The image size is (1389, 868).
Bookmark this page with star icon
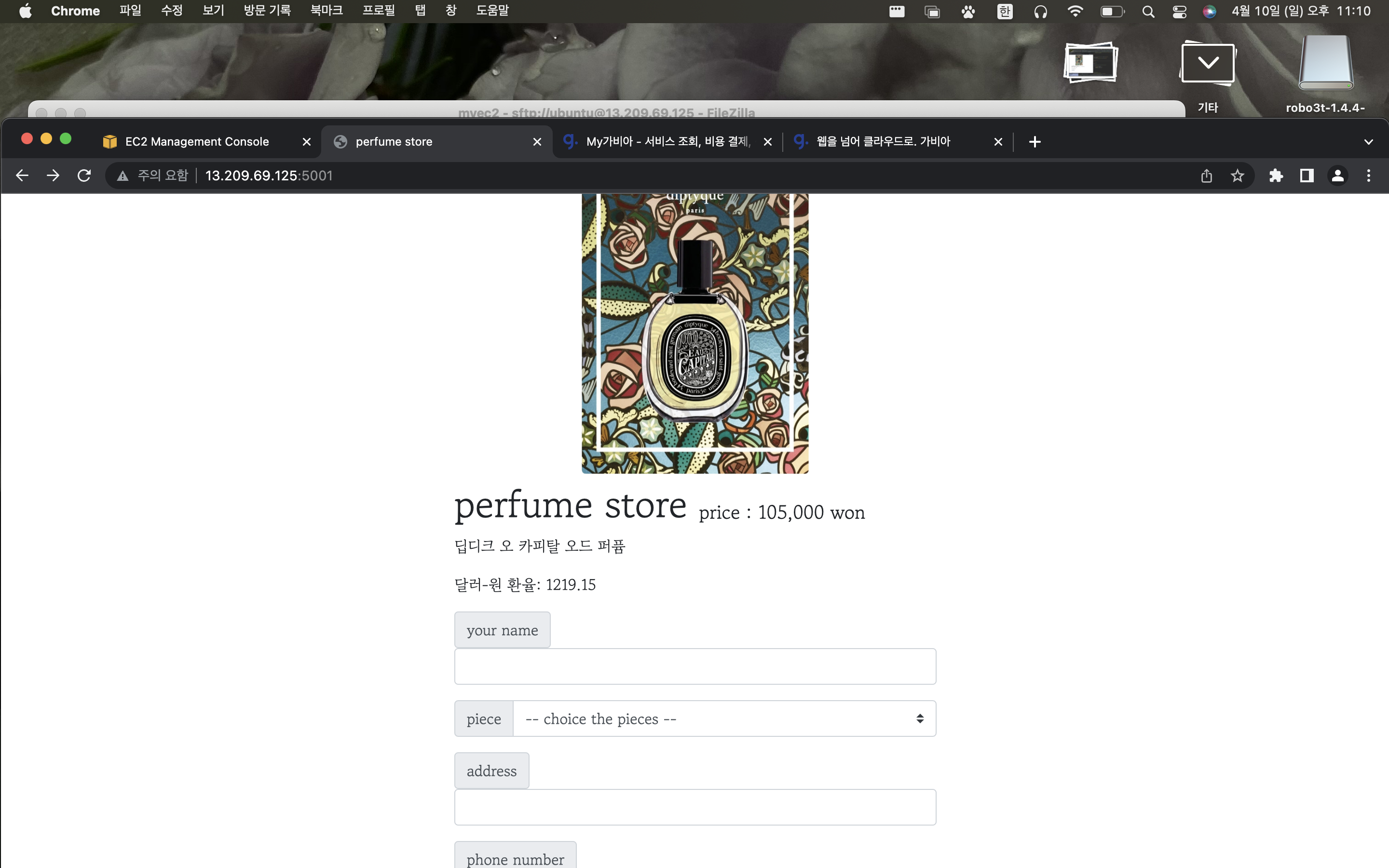click(1237, 176)
